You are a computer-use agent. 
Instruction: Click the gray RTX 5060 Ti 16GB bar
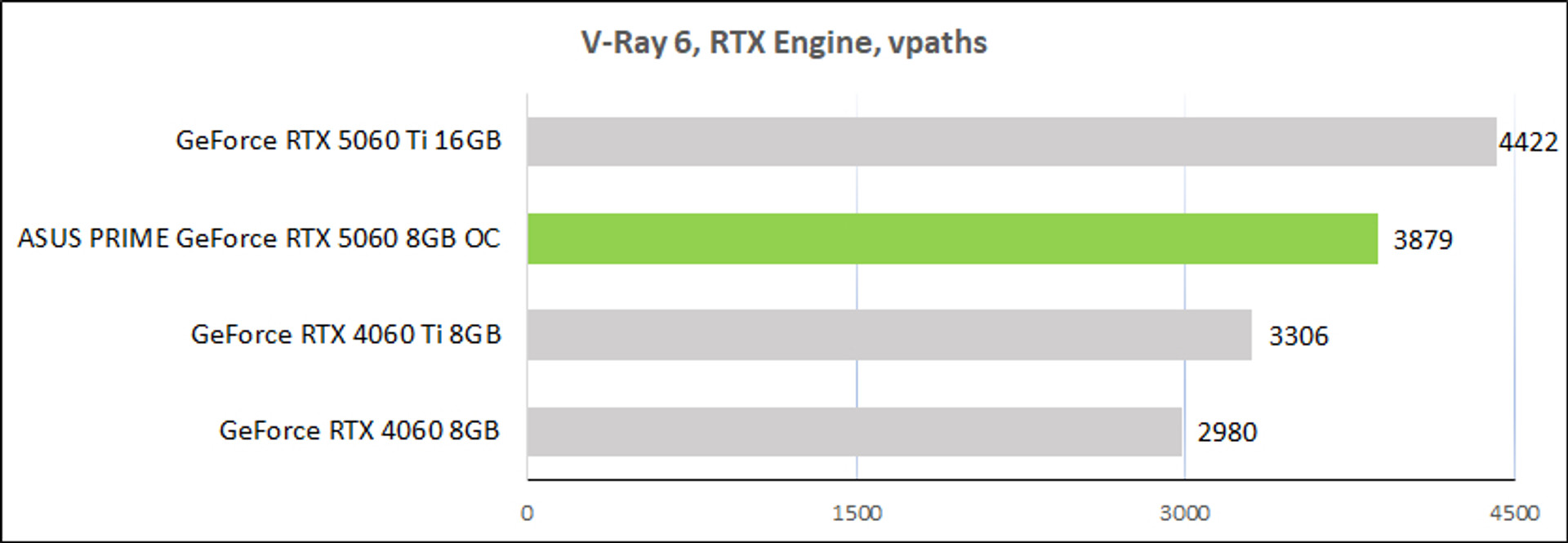coord(1012,142)
